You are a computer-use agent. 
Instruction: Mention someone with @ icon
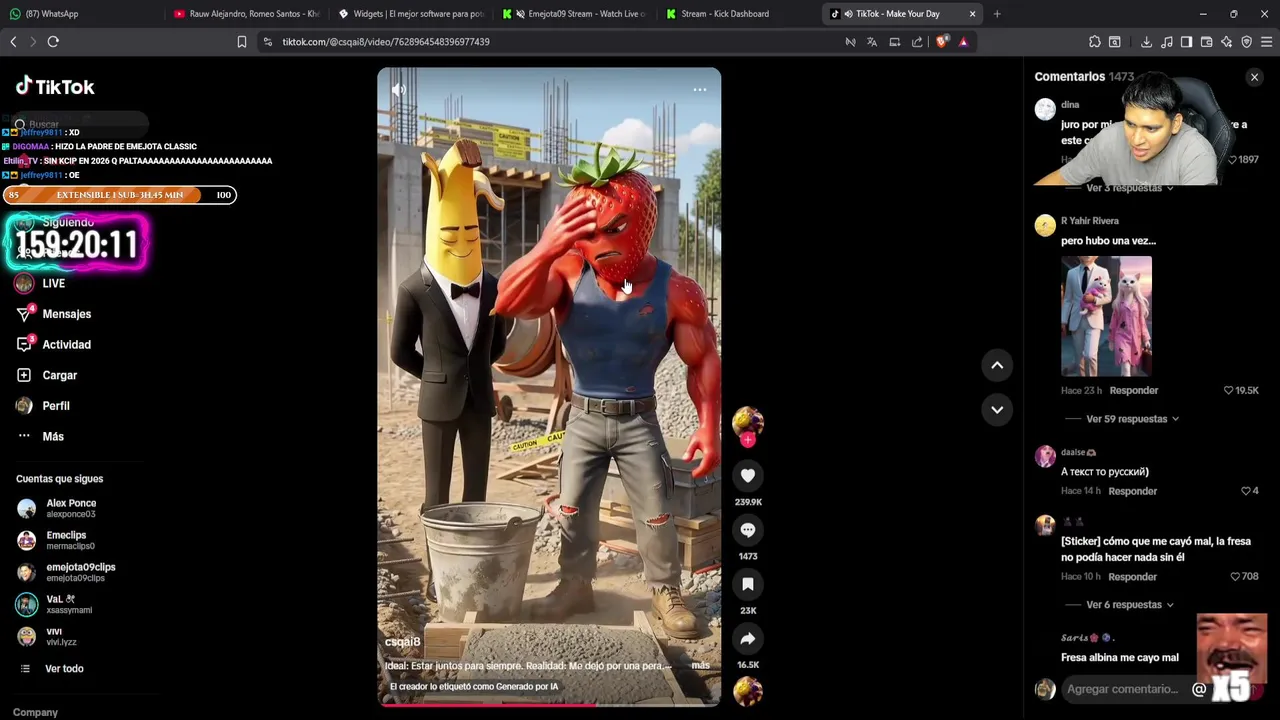click(x=1199, y=689)
